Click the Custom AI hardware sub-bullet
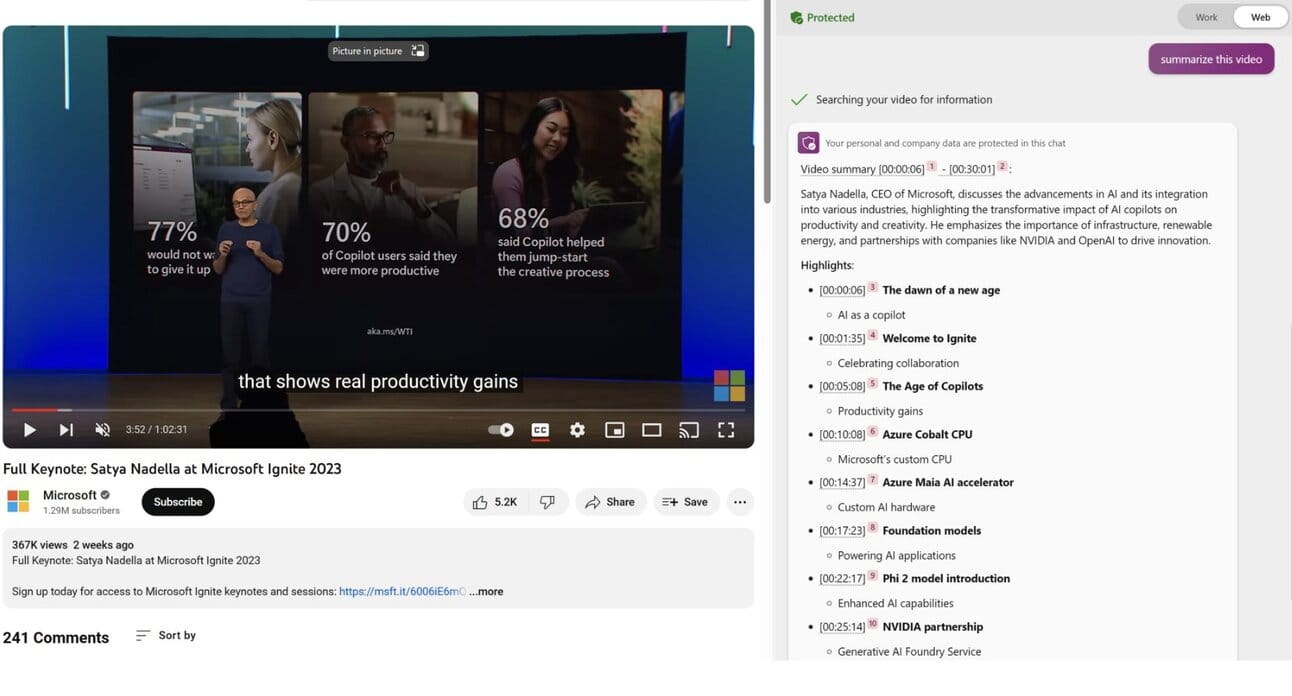 [x=886, y=507]
